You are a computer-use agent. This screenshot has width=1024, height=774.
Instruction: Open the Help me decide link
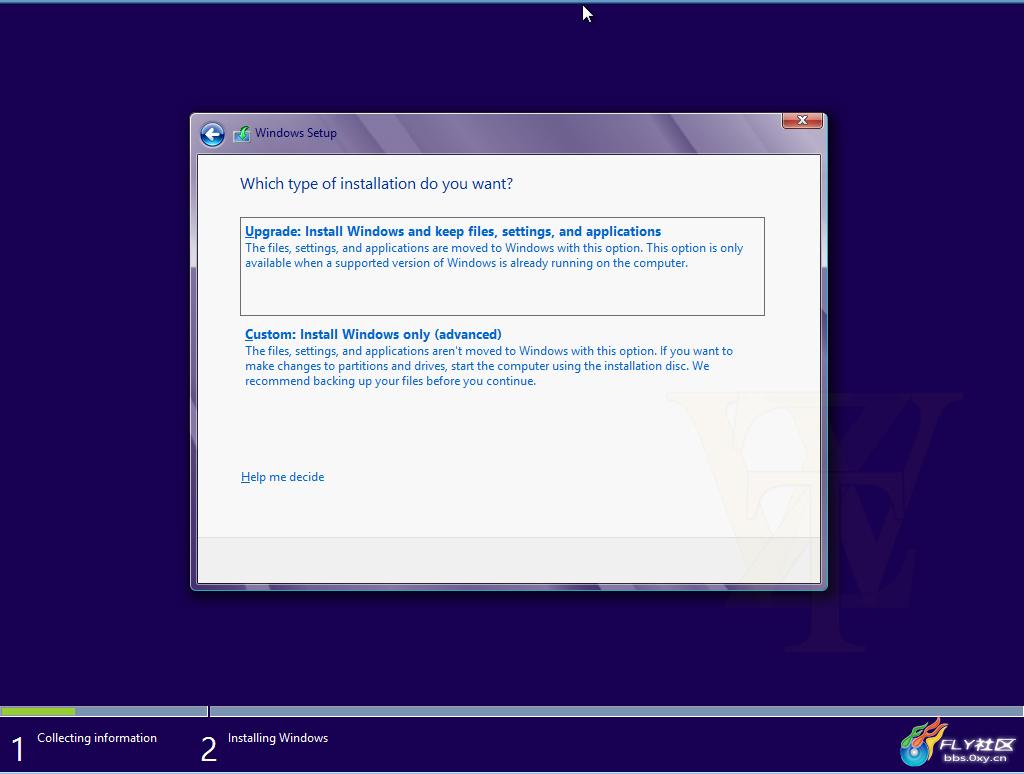[282, 477]
